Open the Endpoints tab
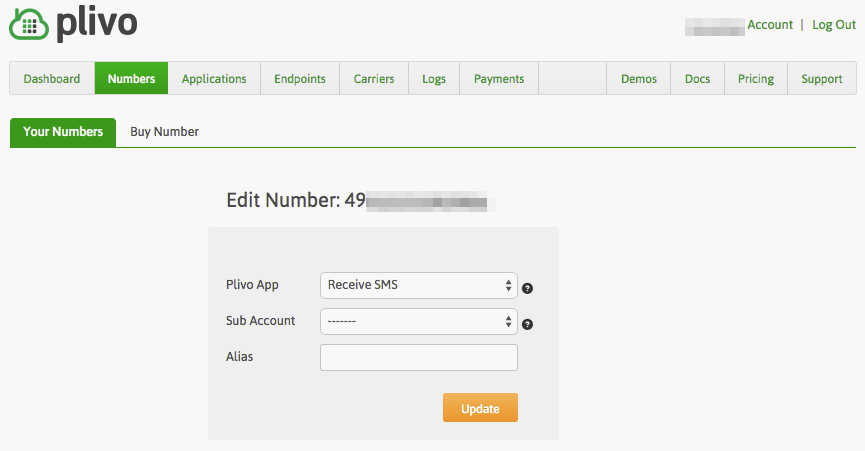The height and width of the screenshot is (451, 865). tap(300, 78)
